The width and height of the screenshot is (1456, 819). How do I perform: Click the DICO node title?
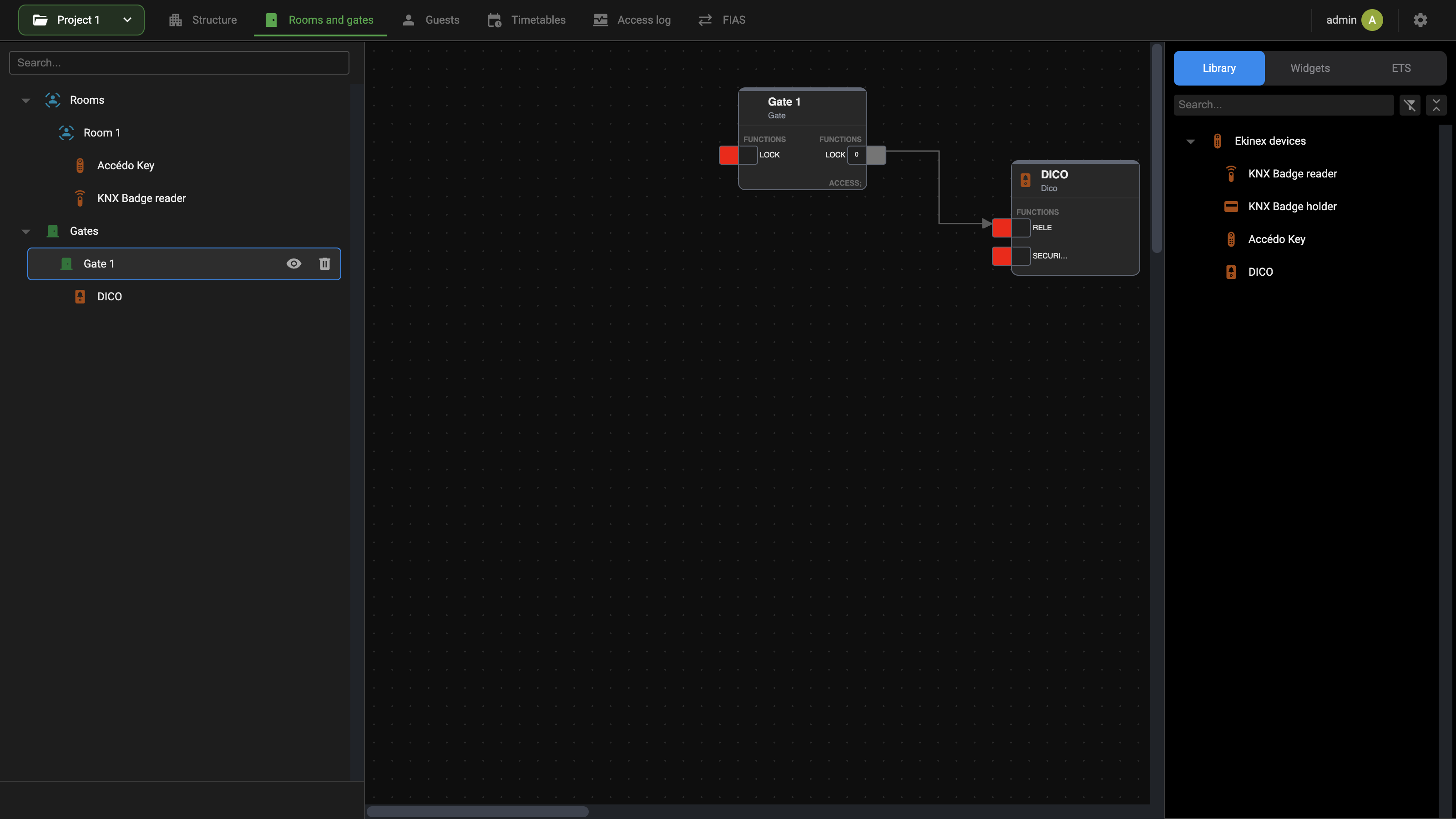1054,175
